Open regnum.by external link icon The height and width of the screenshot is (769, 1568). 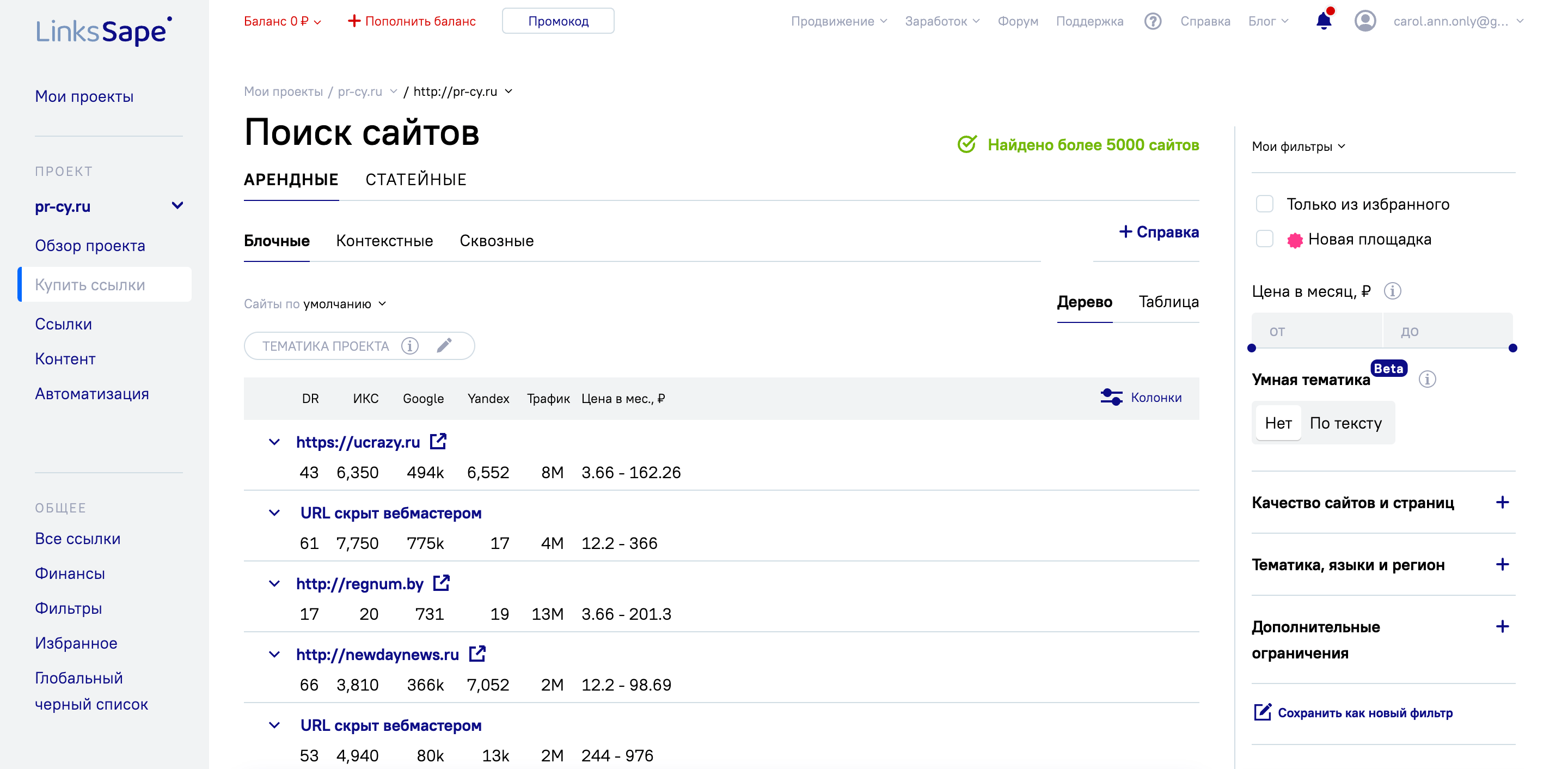442,583
